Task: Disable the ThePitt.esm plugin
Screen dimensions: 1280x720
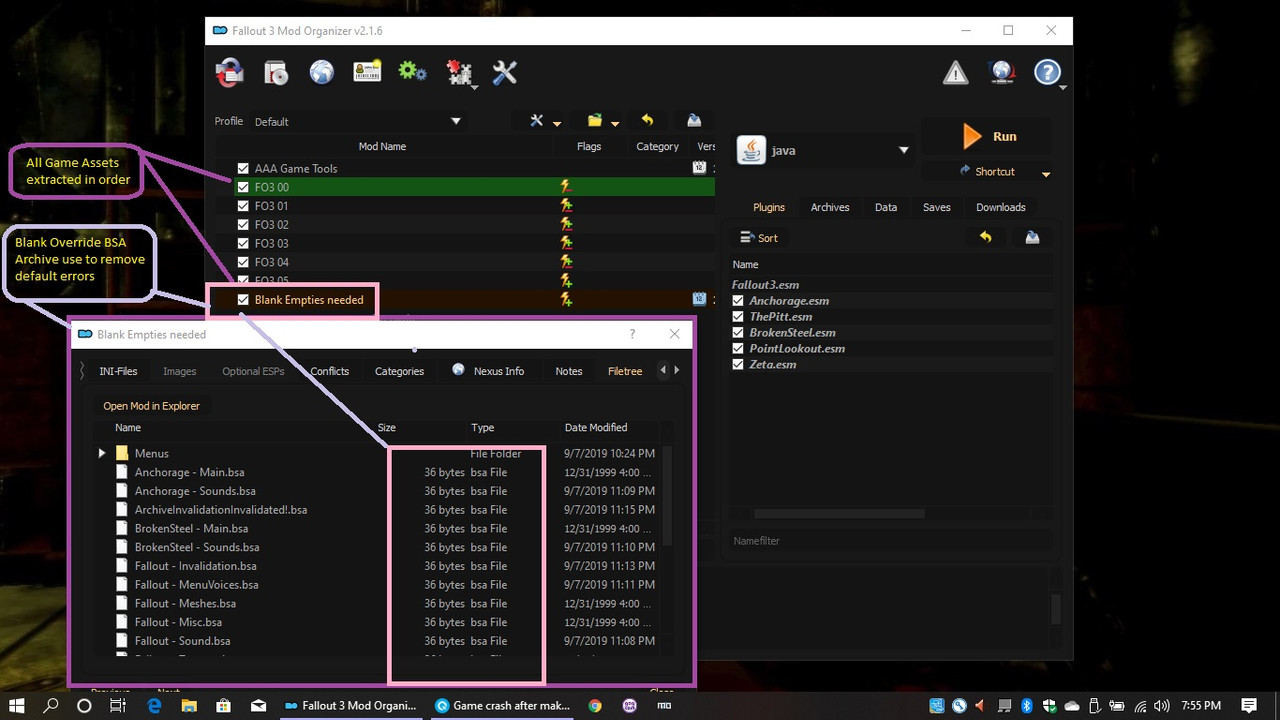Action: [x=738, y=316]
